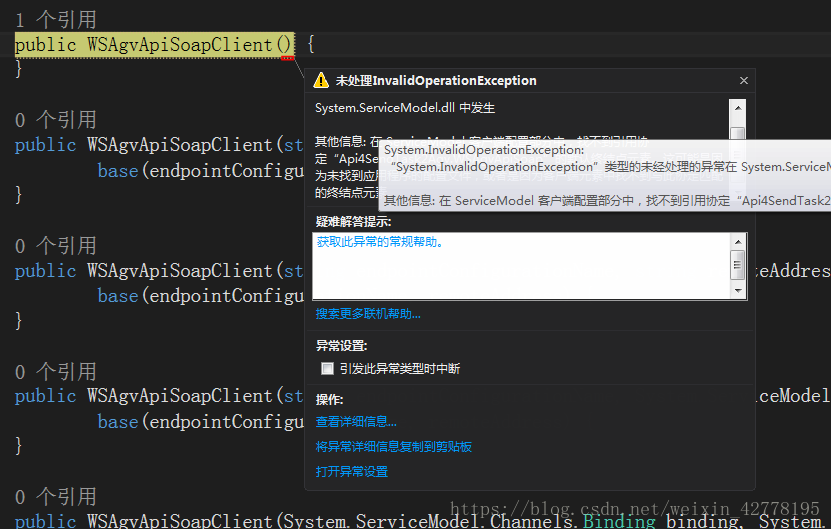Click the troubleshooting tips scrollbar thumb
The image size is (831, 529).
click(738, 264)
